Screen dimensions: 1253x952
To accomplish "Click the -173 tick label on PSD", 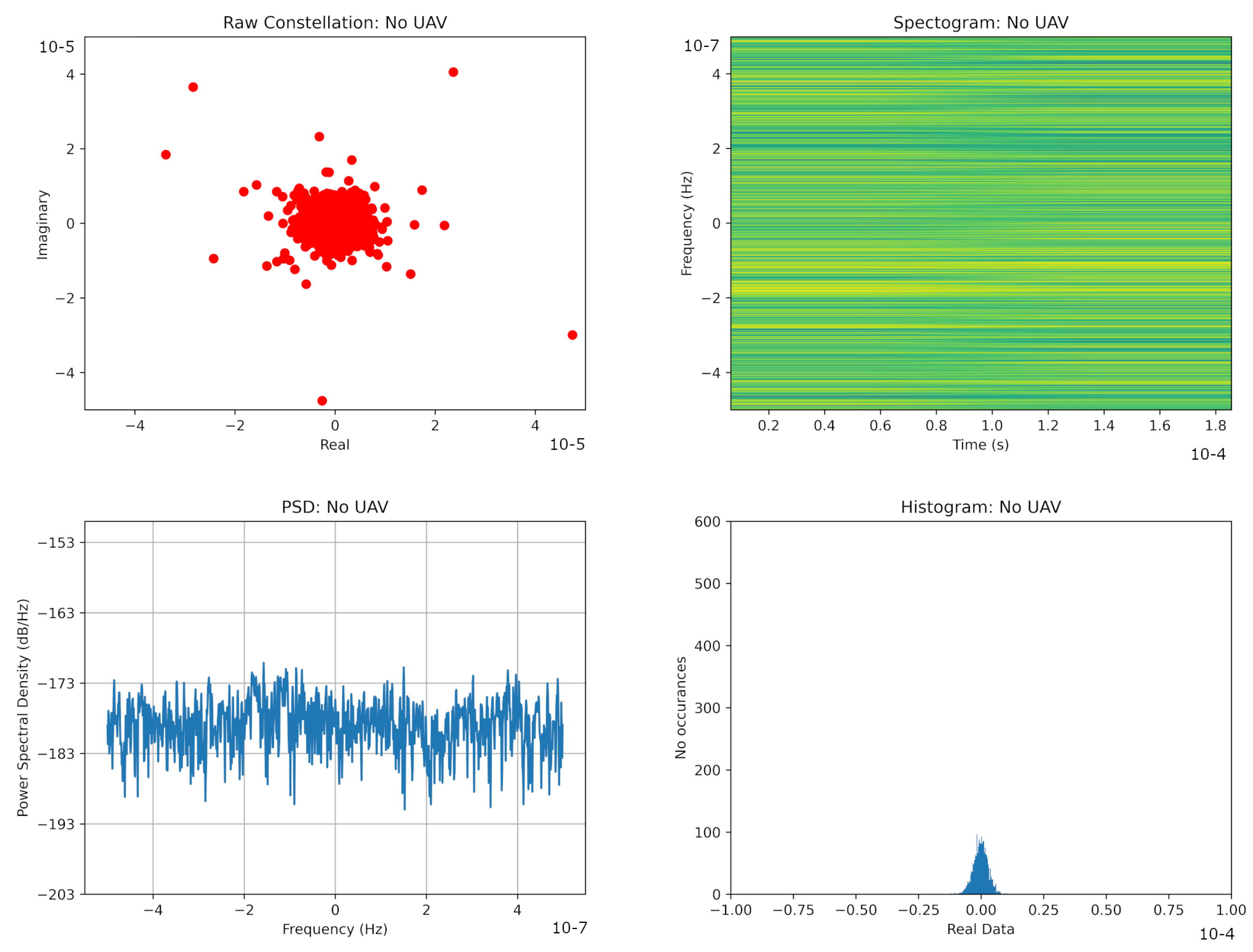I will pyautogui.click(x=56, y=684).
